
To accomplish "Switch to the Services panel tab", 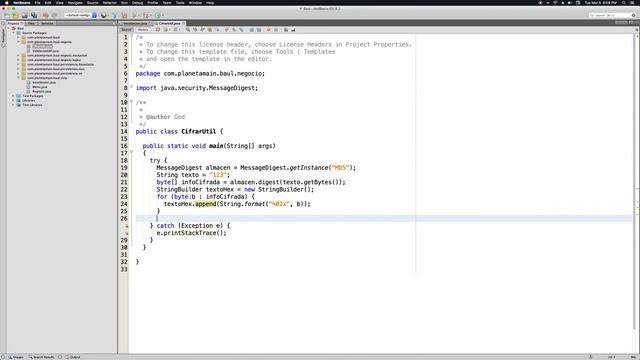I will (x=47, y=23).
